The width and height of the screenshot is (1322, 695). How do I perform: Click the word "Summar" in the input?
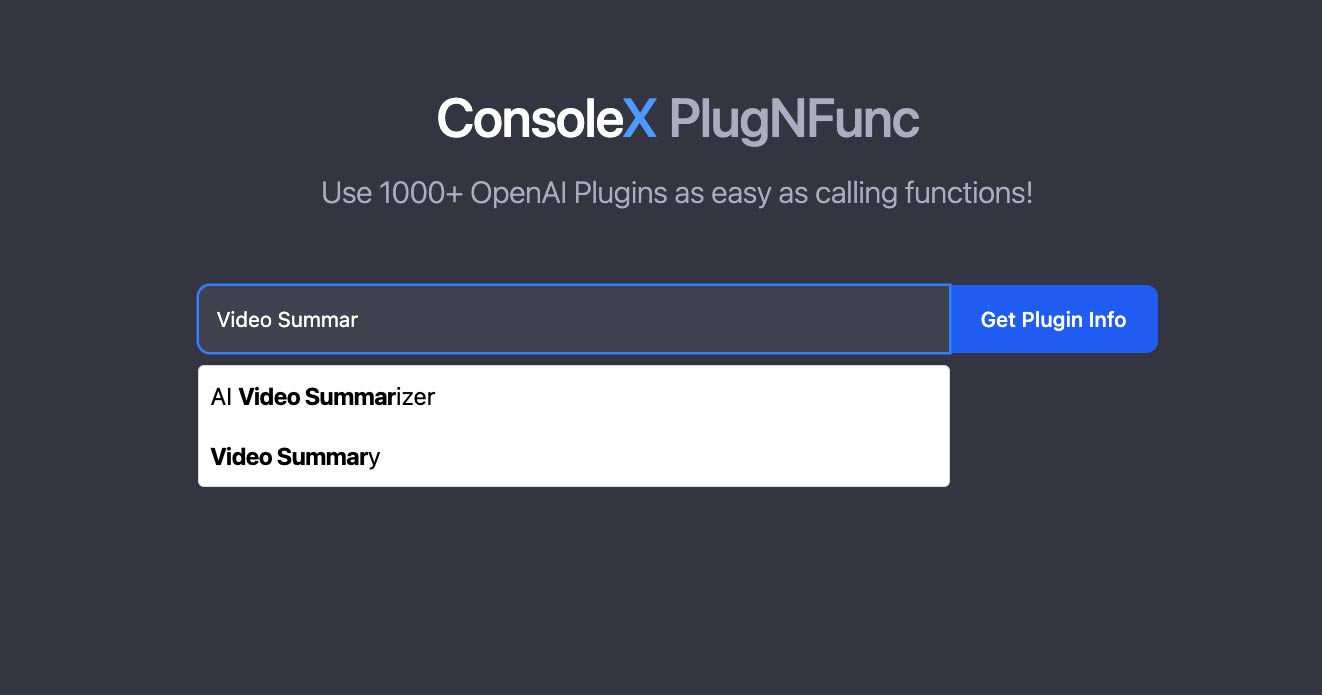pyautogui.click(x=317, y=320)
